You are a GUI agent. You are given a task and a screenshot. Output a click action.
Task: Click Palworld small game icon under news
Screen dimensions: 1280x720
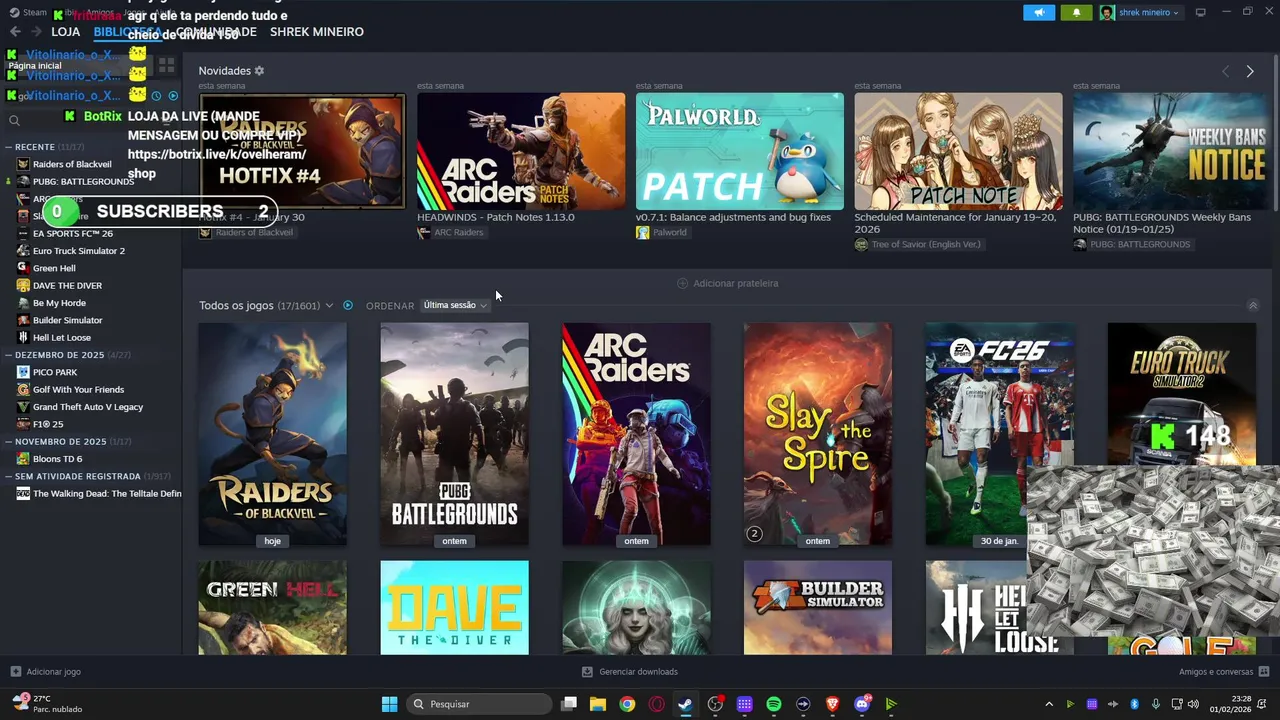pos(642,232)
